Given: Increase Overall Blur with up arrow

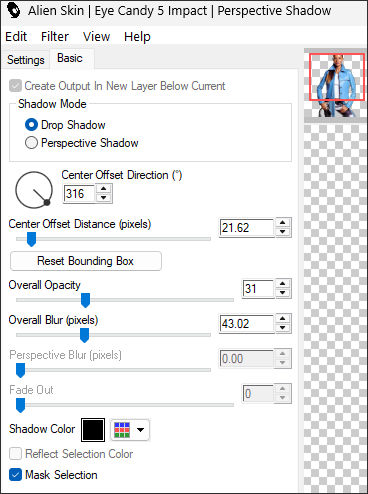Looking at the screenshot, I should click(x=283, y=319).
